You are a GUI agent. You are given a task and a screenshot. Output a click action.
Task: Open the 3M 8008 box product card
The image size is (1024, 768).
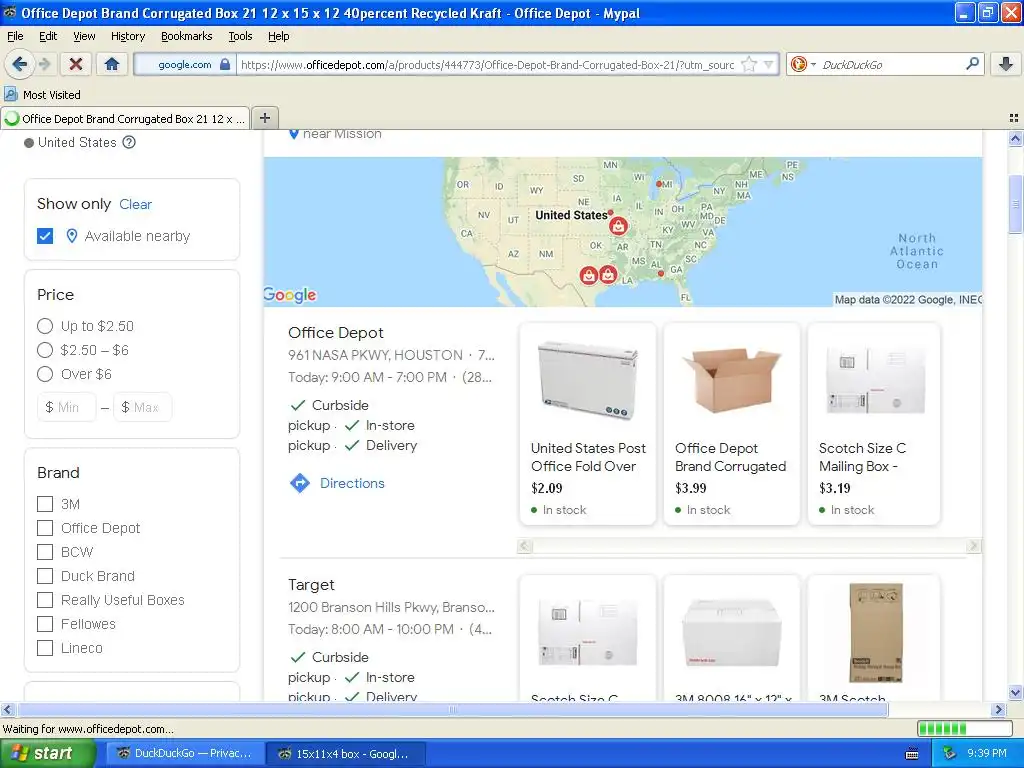tap(731, 638)
